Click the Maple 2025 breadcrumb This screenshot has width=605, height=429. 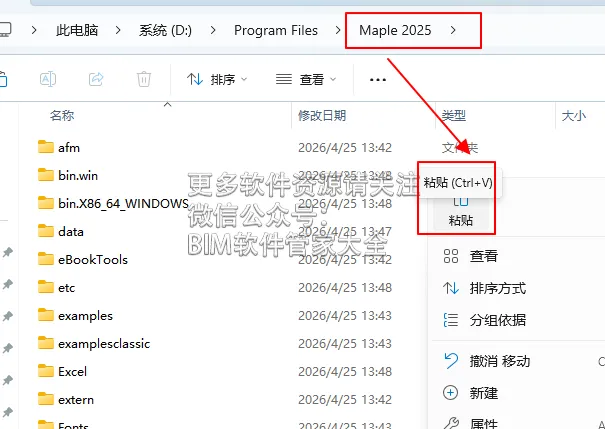(x=395, y=30)
